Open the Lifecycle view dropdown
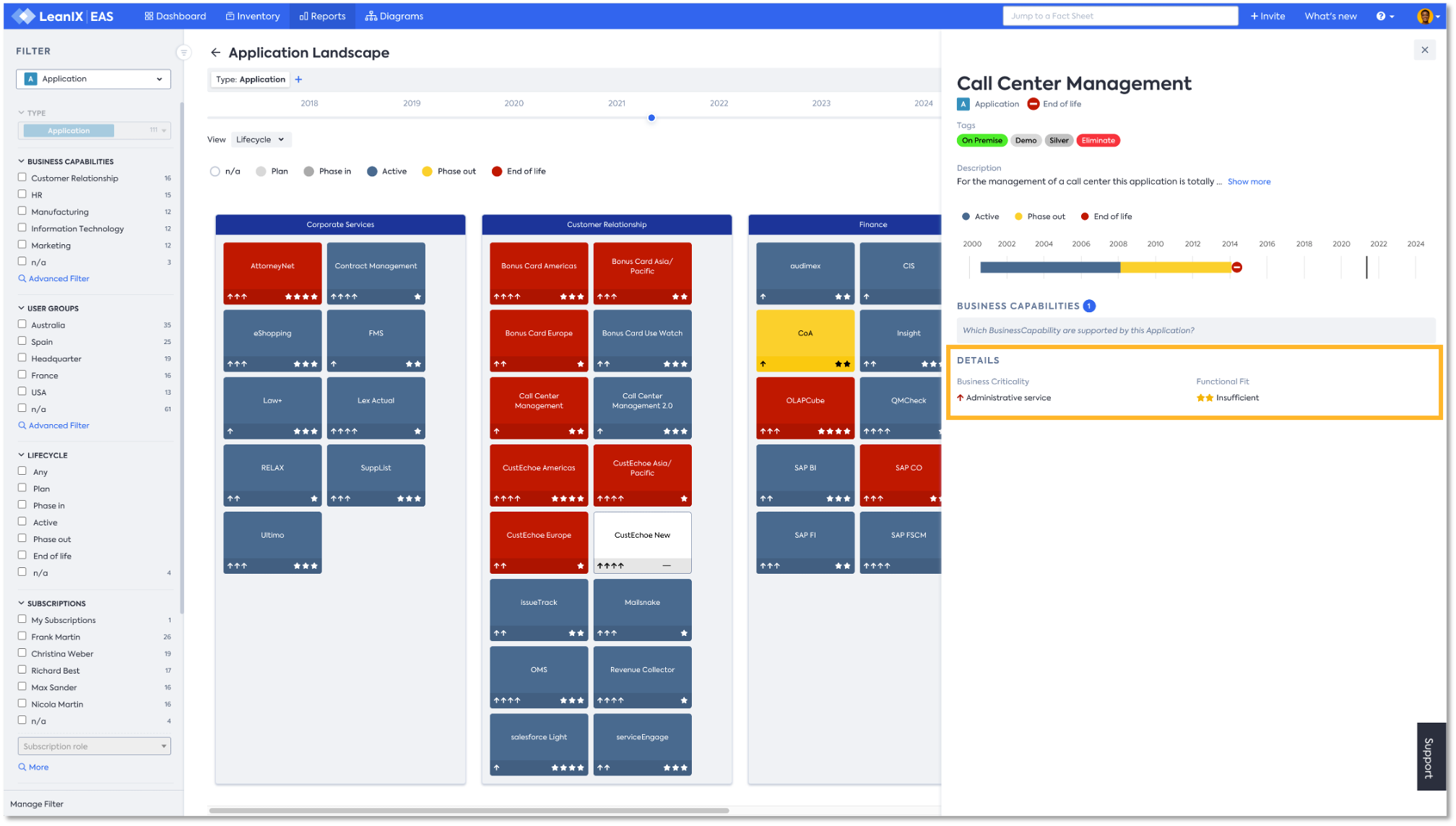This screenshot has width=1456, height=826. 260,139
